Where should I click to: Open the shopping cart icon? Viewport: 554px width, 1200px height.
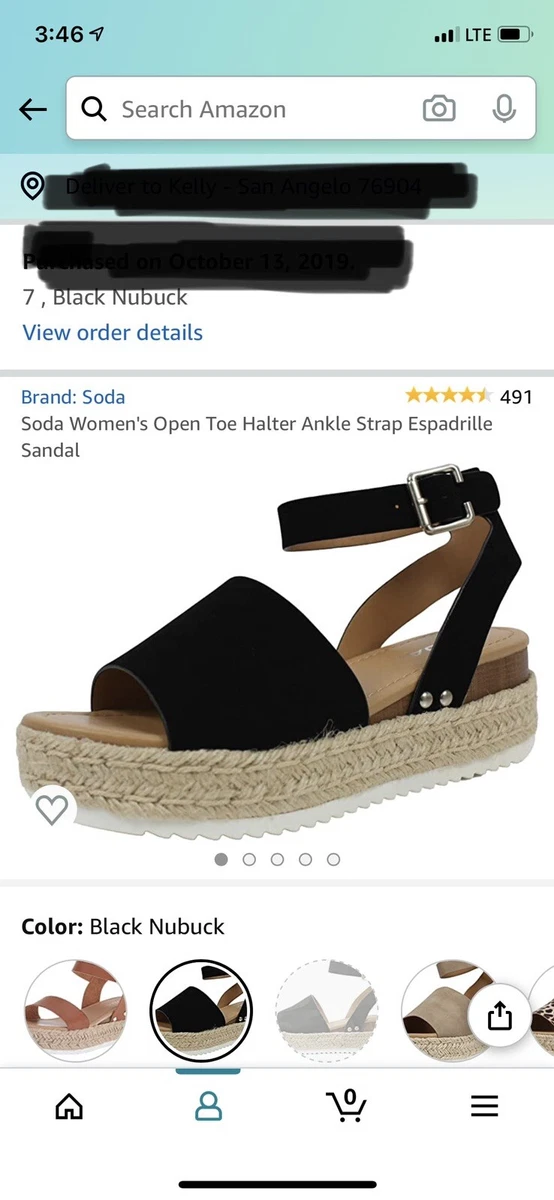coord(346,1104)
